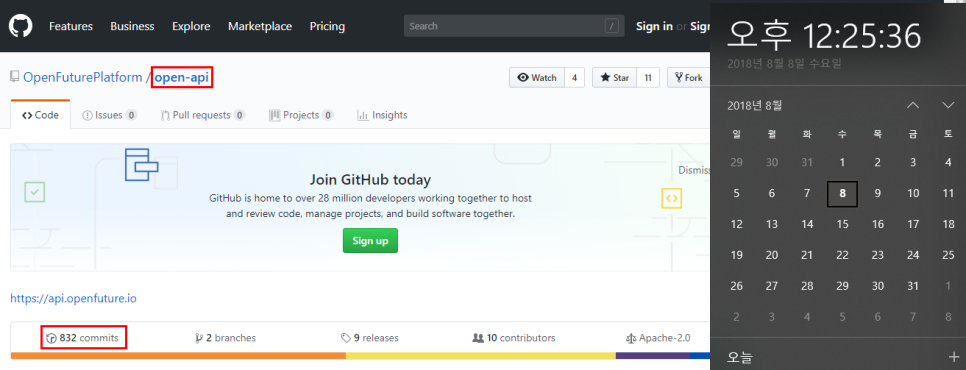Open the 832 commits history
The image size is (966, 370).
83,338
